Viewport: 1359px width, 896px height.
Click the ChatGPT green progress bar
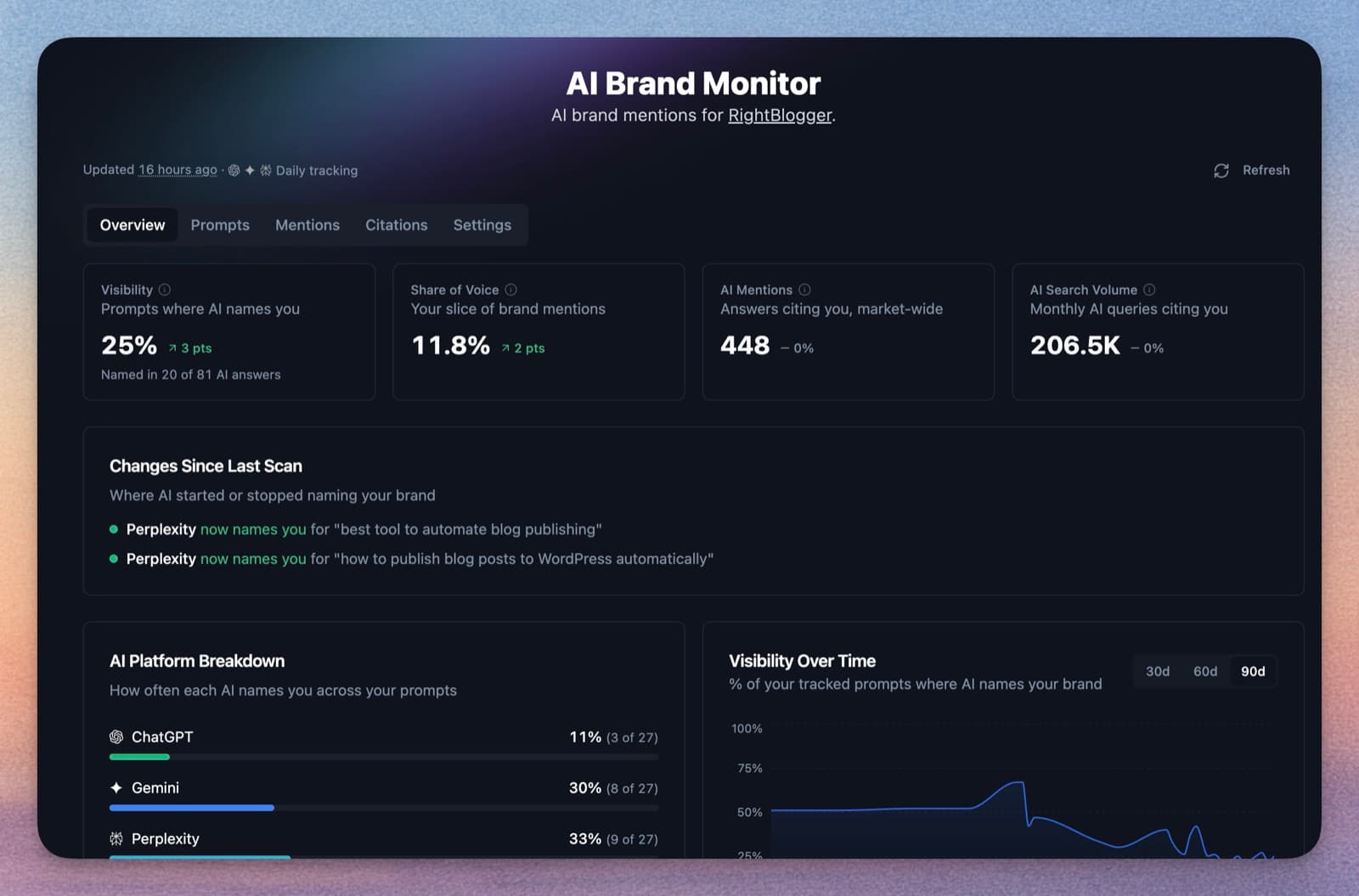point(139,757)
